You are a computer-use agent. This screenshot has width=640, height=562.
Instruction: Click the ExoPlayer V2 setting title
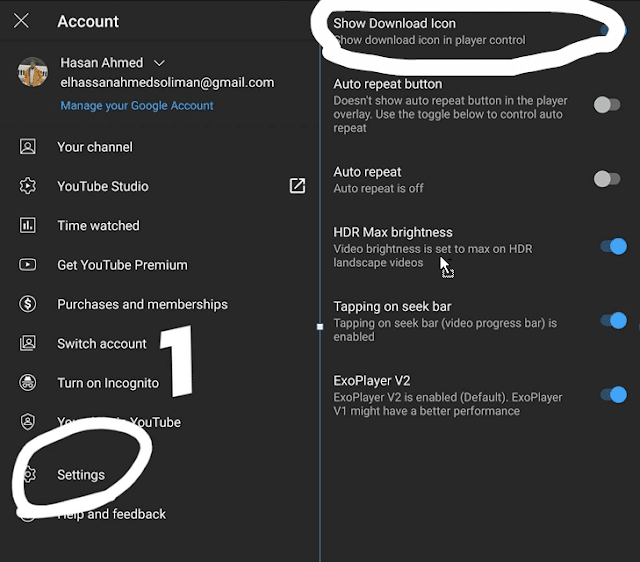point(372,381)
